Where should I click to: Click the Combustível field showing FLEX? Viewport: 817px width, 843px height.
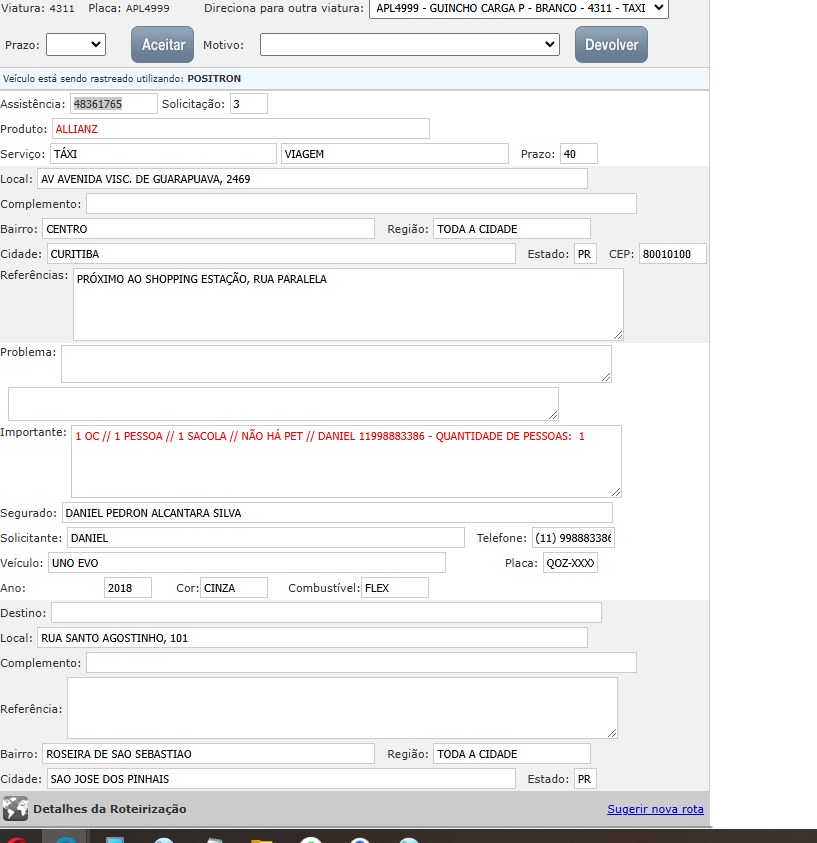tap(395, 588)
